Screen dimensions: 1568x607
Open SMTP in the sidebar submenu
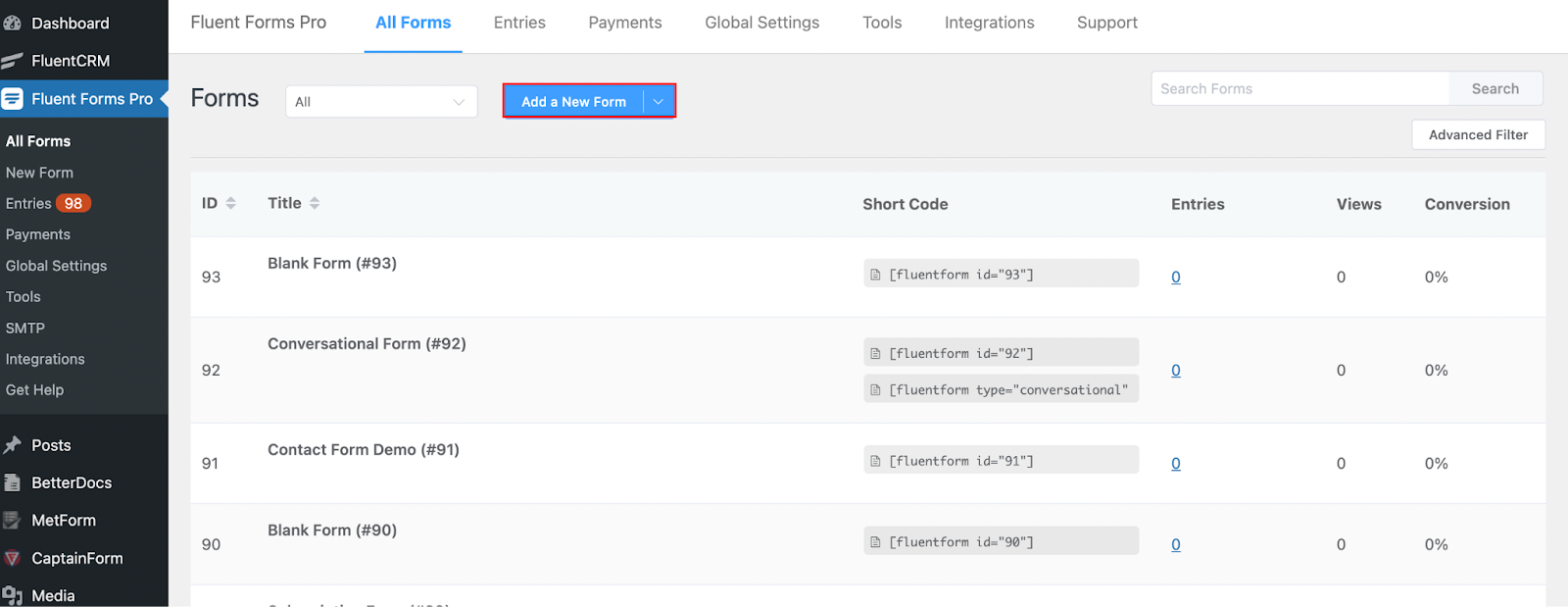(25, 328)
